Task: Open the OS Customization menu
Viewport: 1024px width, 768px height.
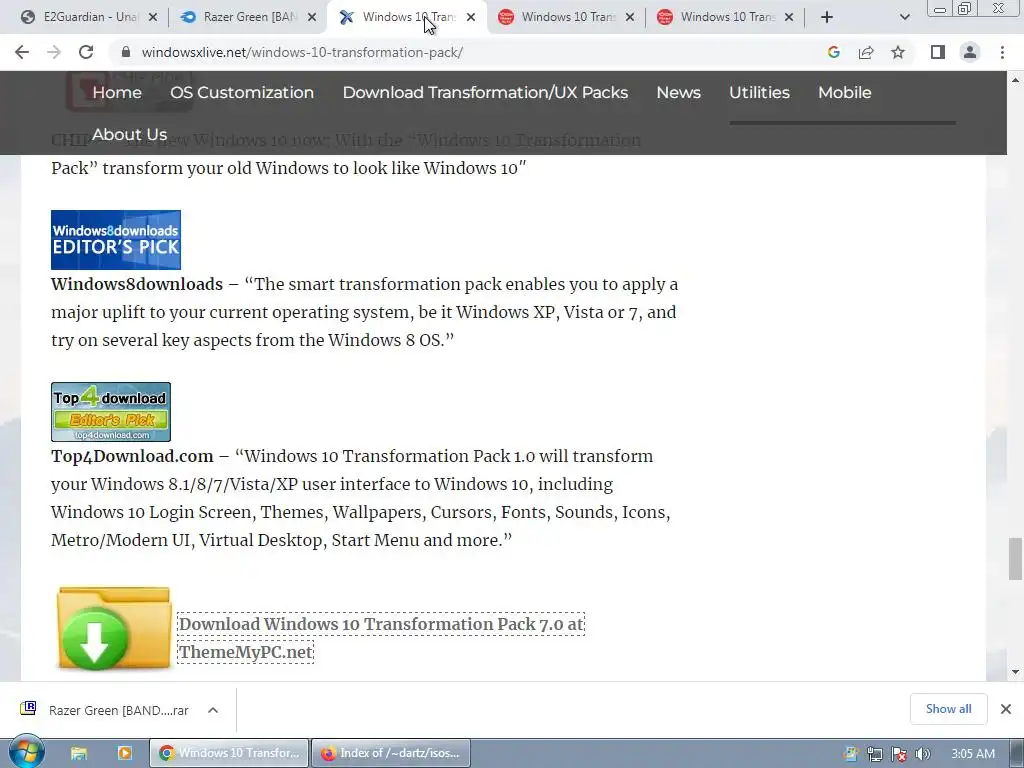Action: click(242, 92)
